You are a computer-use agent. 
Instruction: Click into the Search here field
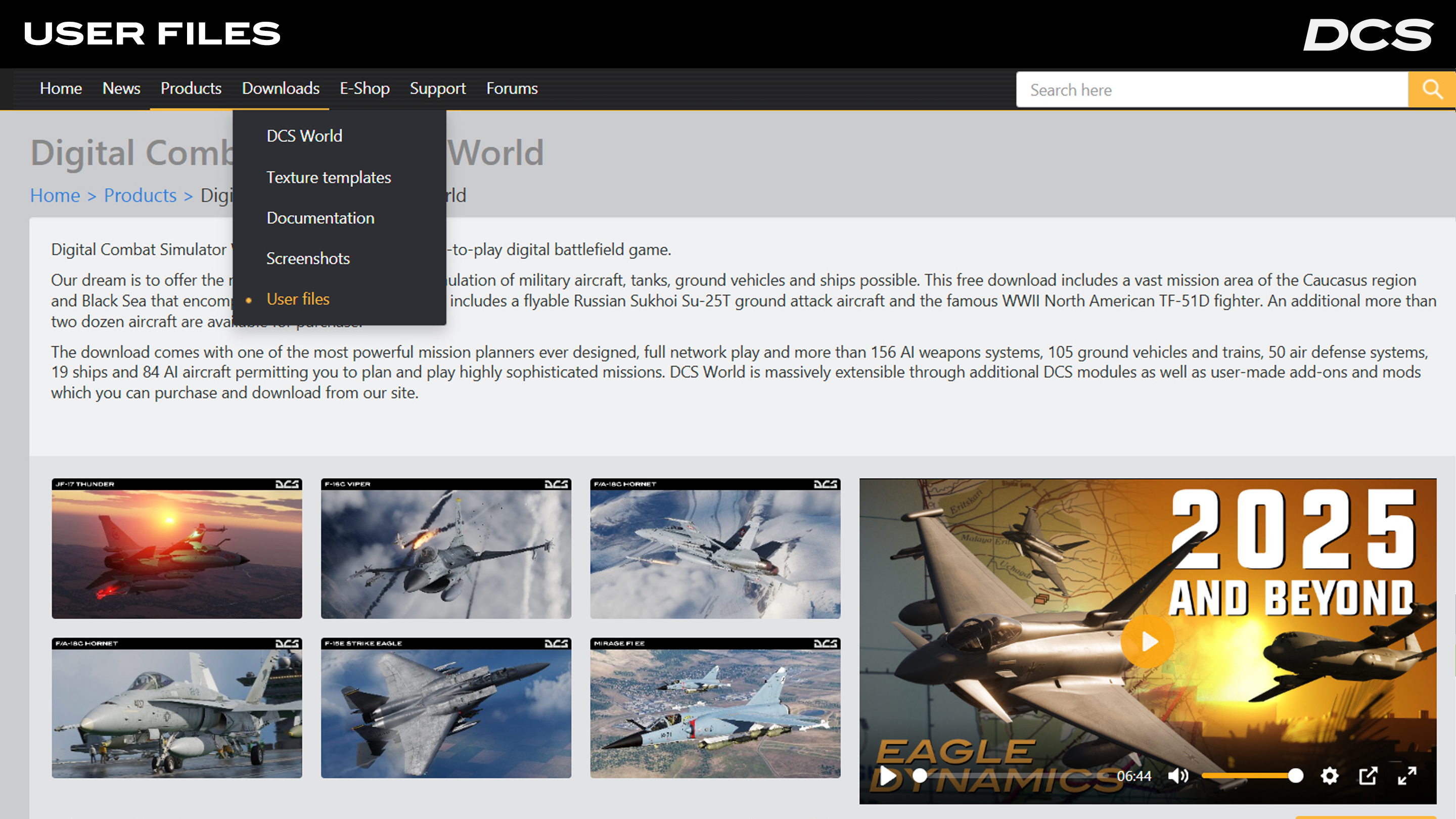(x=1210, y=90)
